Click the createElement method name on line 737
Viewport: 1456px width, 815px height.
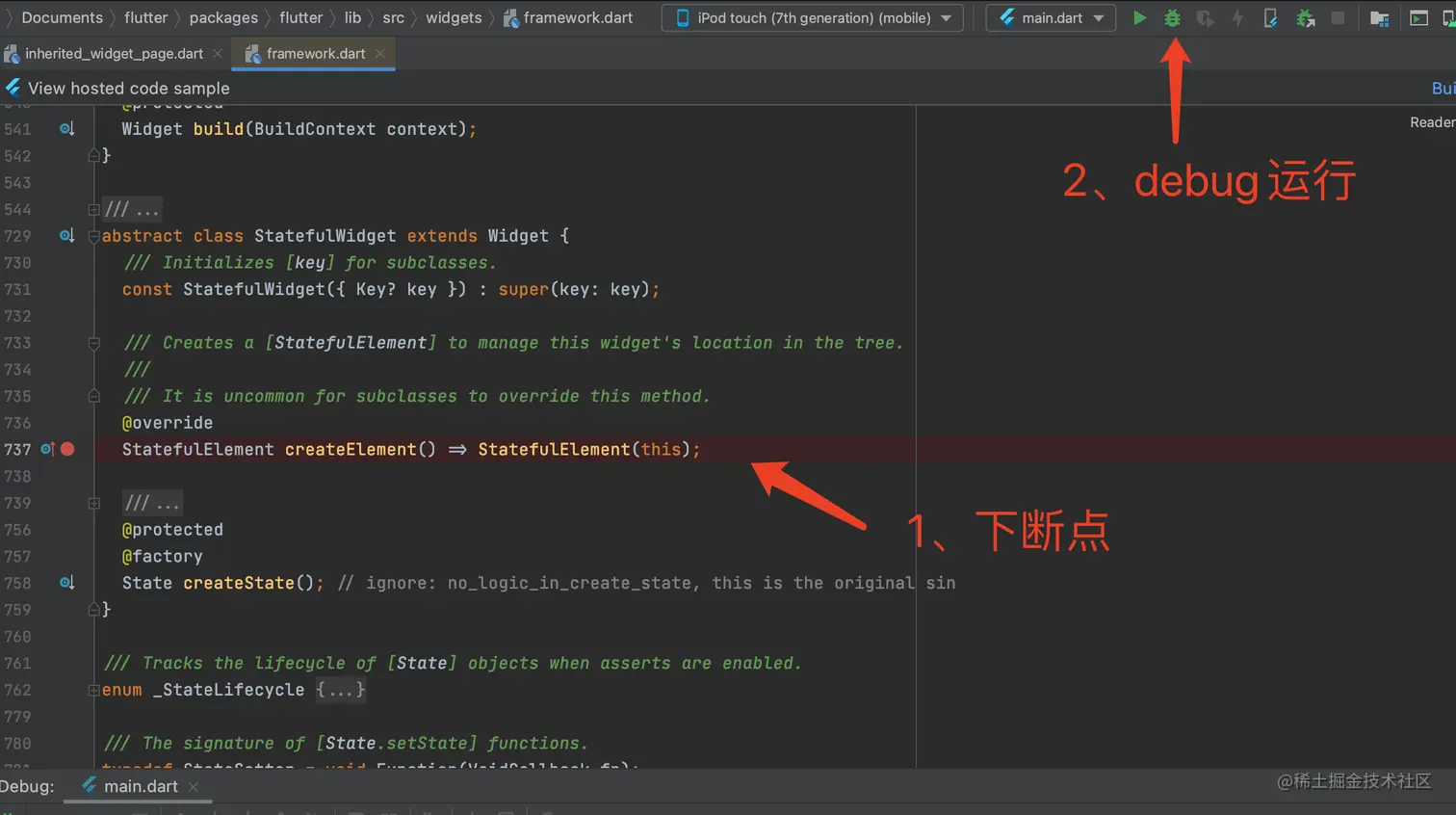[351, 449]
